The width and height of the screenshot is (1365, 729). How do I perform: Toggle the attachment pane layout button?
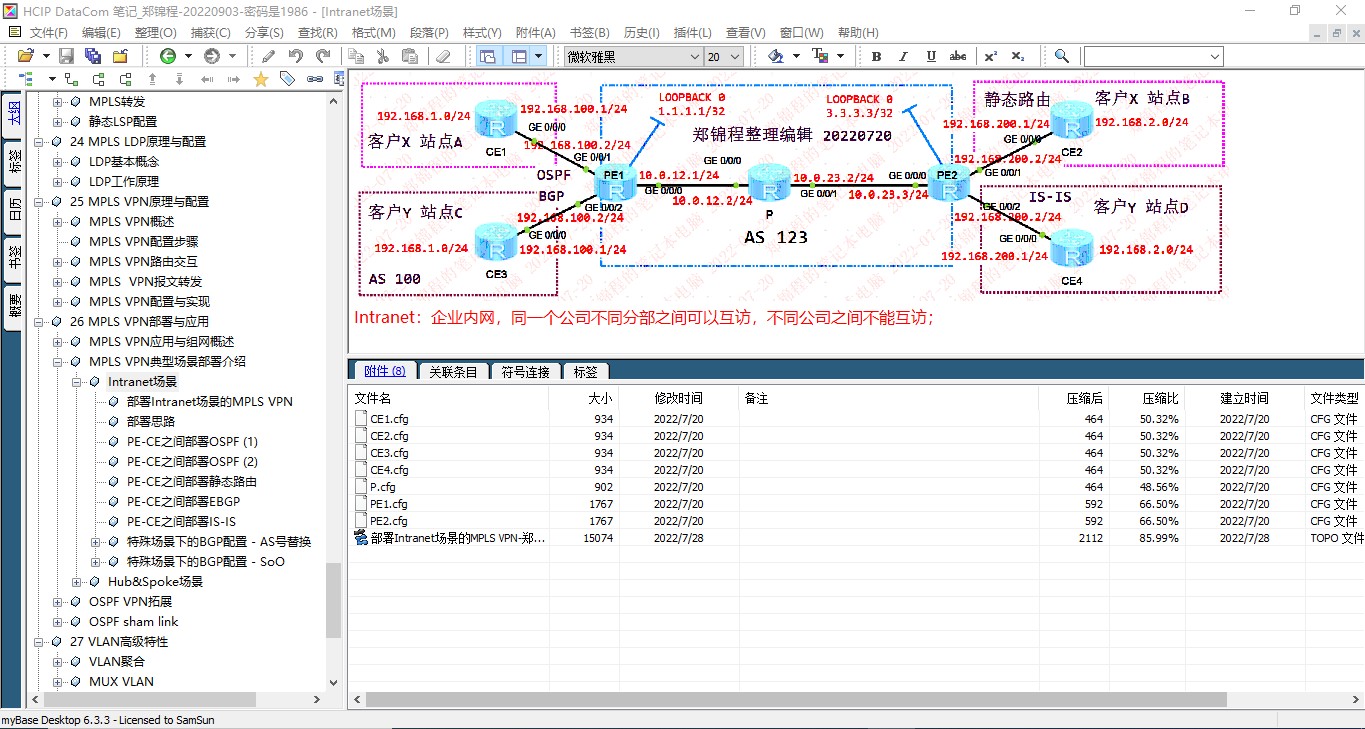[519, 56]
